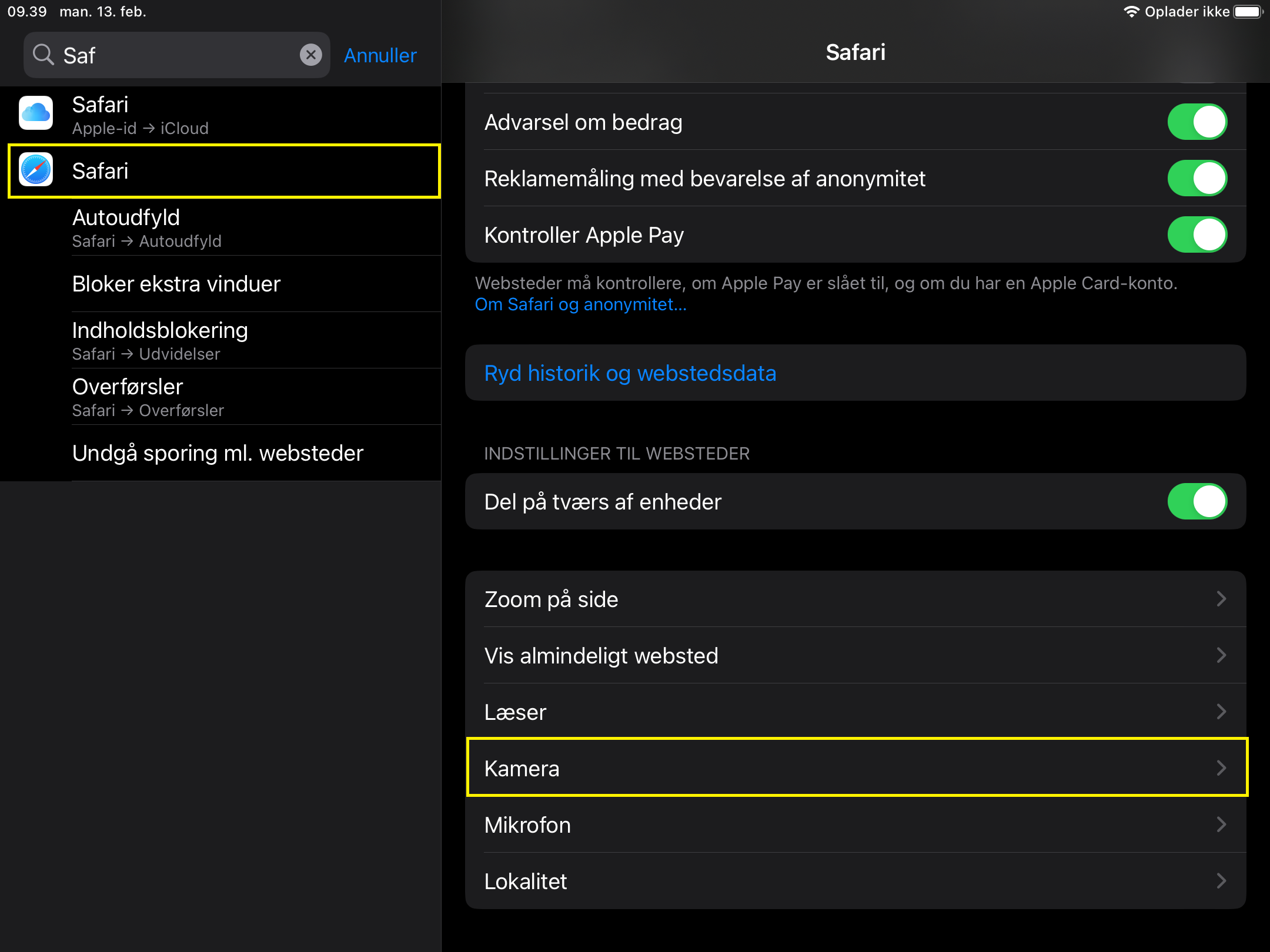Open Zoom på side chevron
Screen dimensions: 1270x952
(1221, 599)
